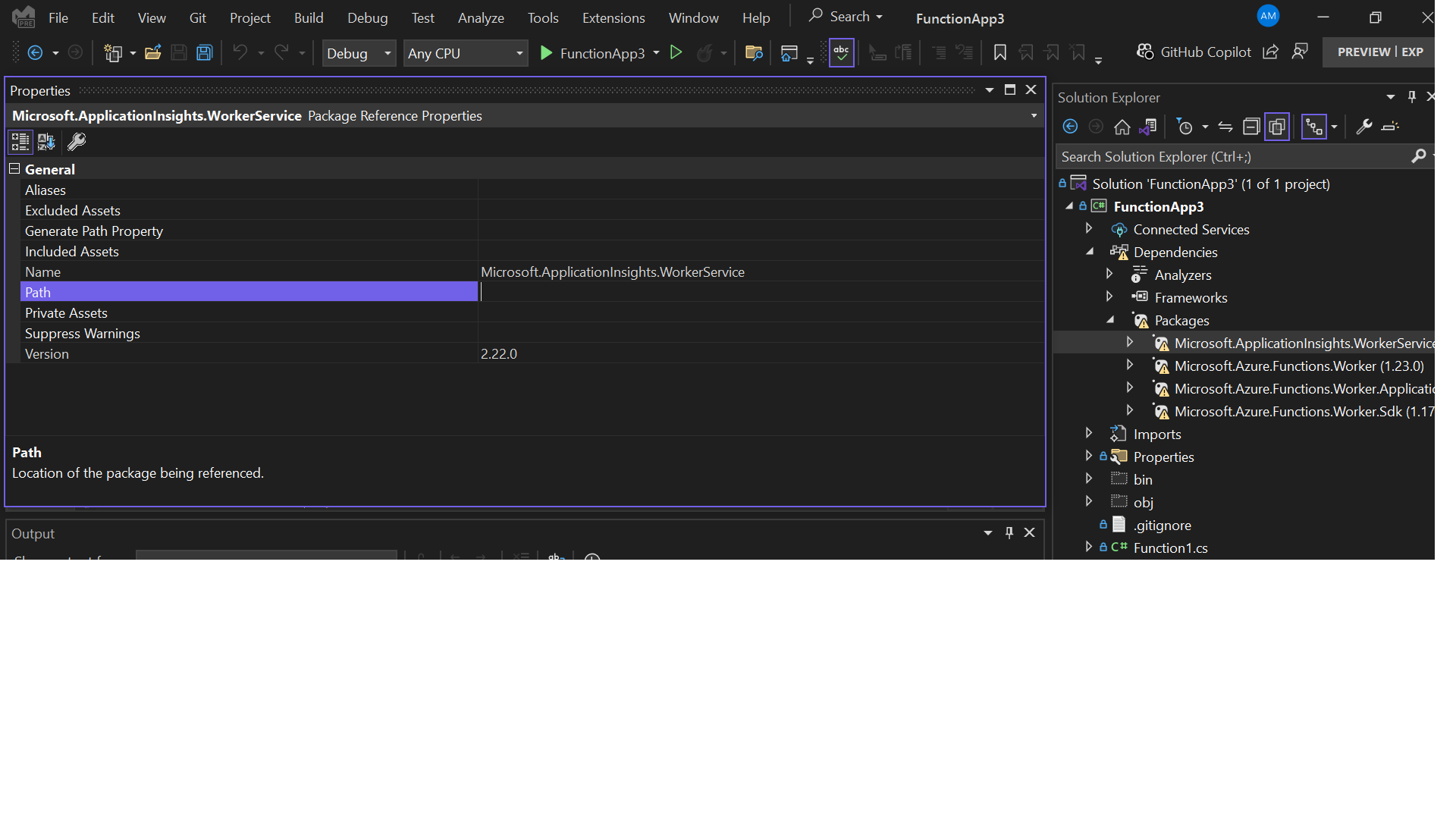Toggle Alphabetical sort in Properties panel
Image resolution: width=1456 pixels, height=819 pixels.
[x=46, y=142]
